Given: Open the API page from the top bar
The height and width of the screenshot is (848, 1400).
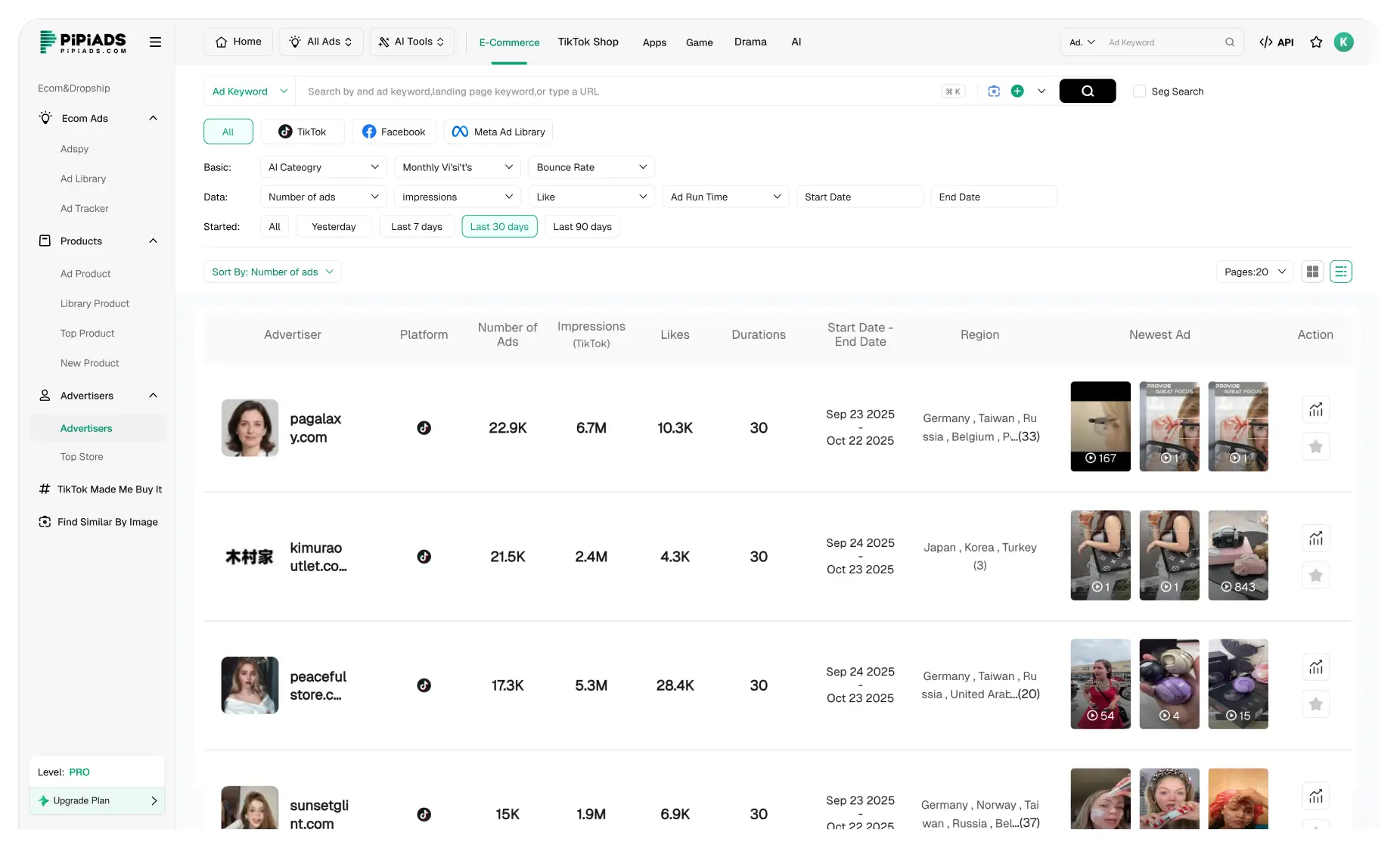Looking at the screenshot, I should tap(1277, 42).
